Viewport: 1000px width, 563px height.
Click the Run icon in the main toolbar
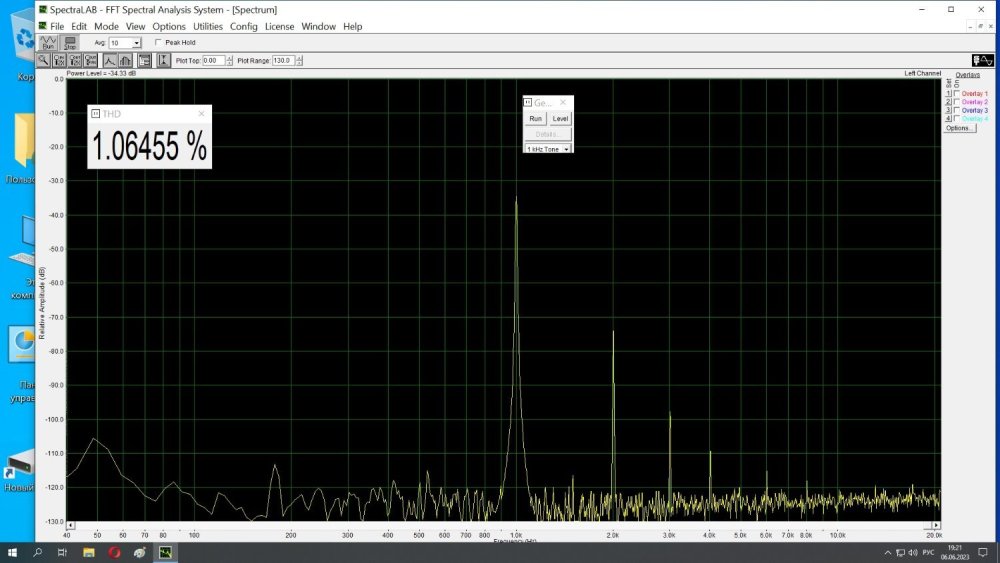[x=48, y=43]
